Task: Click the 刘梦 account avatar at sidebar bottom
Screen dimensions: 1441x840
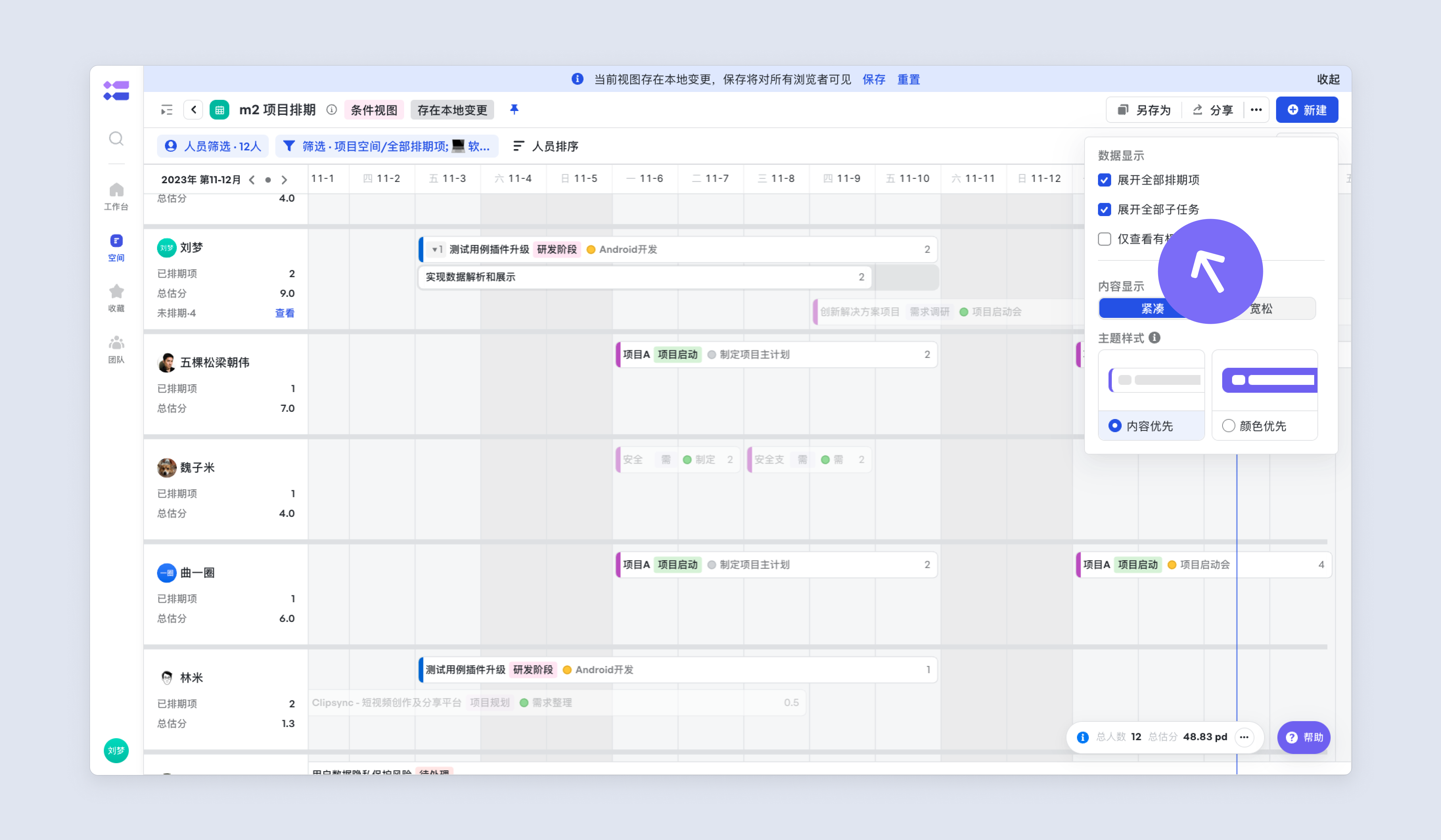Action: pyautogui.click(x=116, y=750)
